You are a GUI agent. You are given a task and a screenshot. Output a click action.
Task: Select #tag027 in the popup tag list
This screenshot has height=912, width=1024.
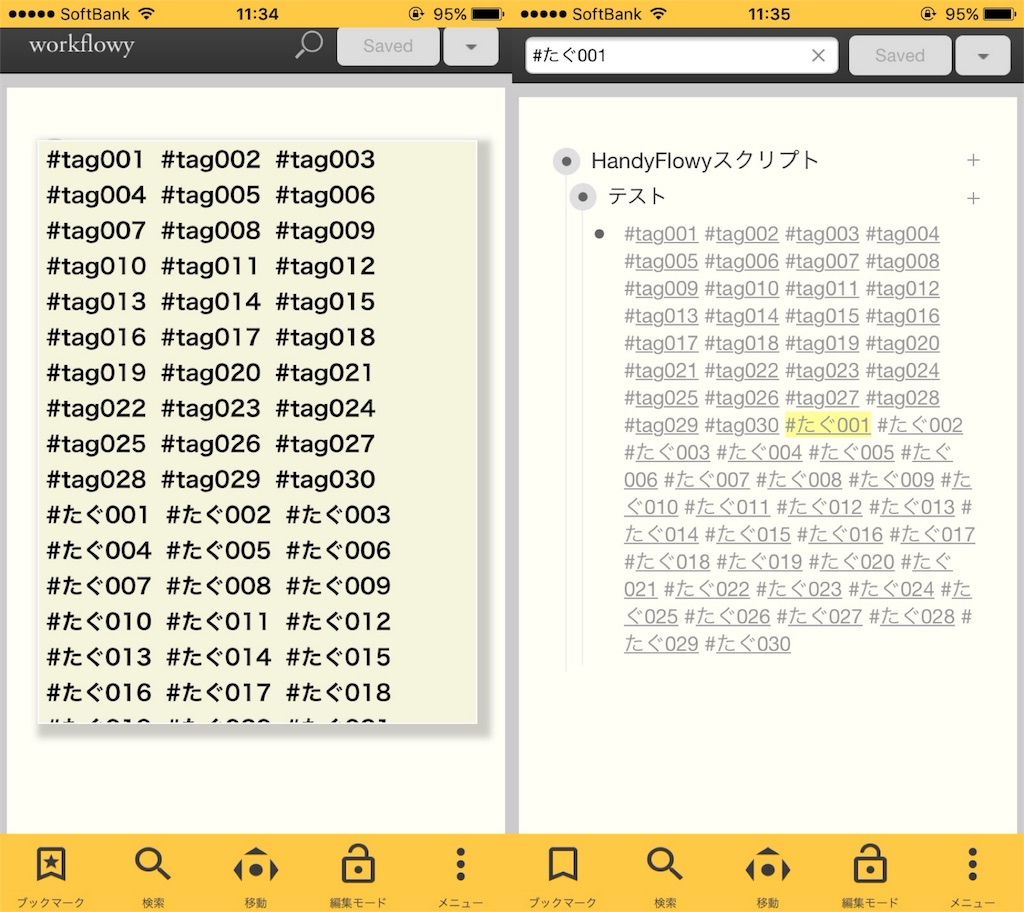click(x=325, y=444)
